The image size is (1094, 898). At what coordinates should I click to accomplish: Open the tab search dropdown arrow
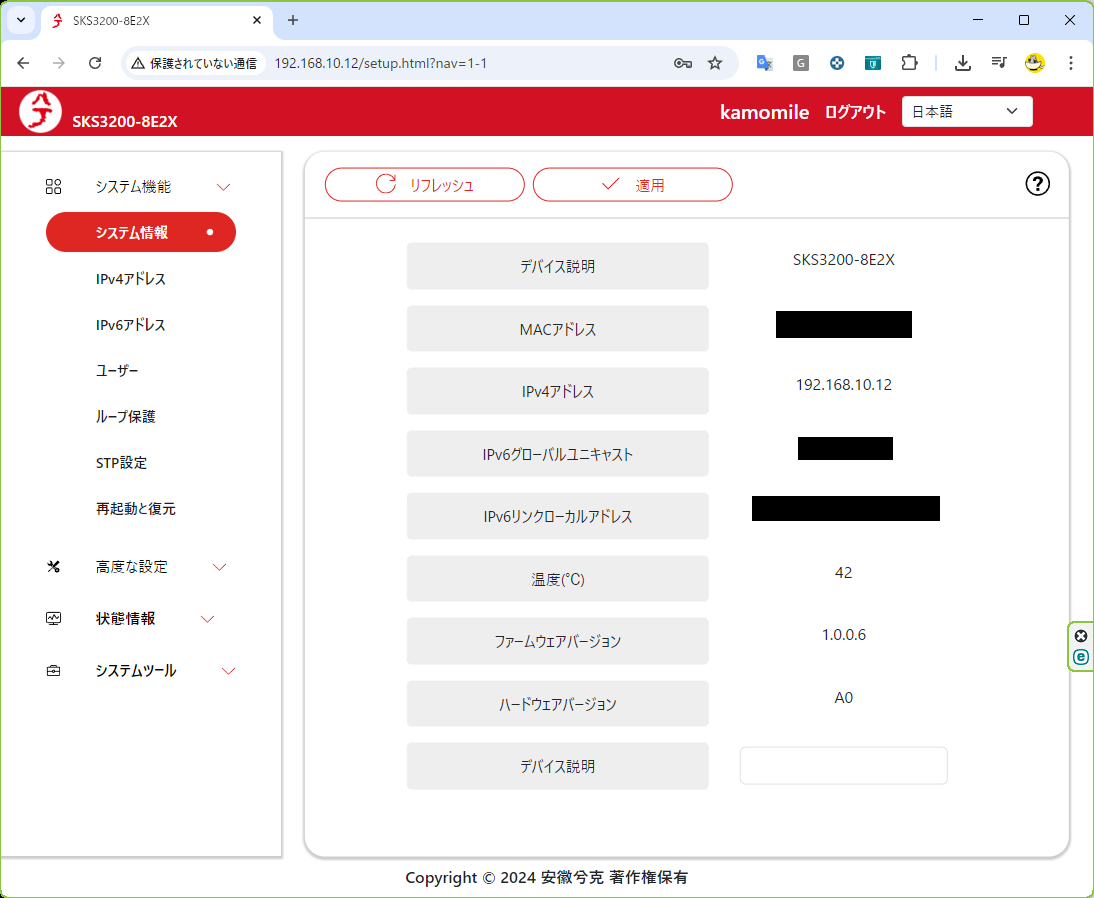pyautogui.click(x=21, y=20)
